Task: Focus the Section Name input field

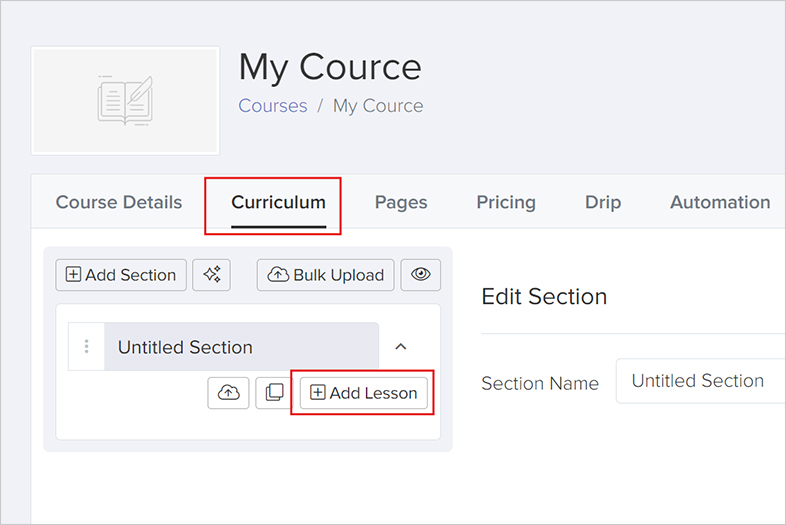Action: 700,381
